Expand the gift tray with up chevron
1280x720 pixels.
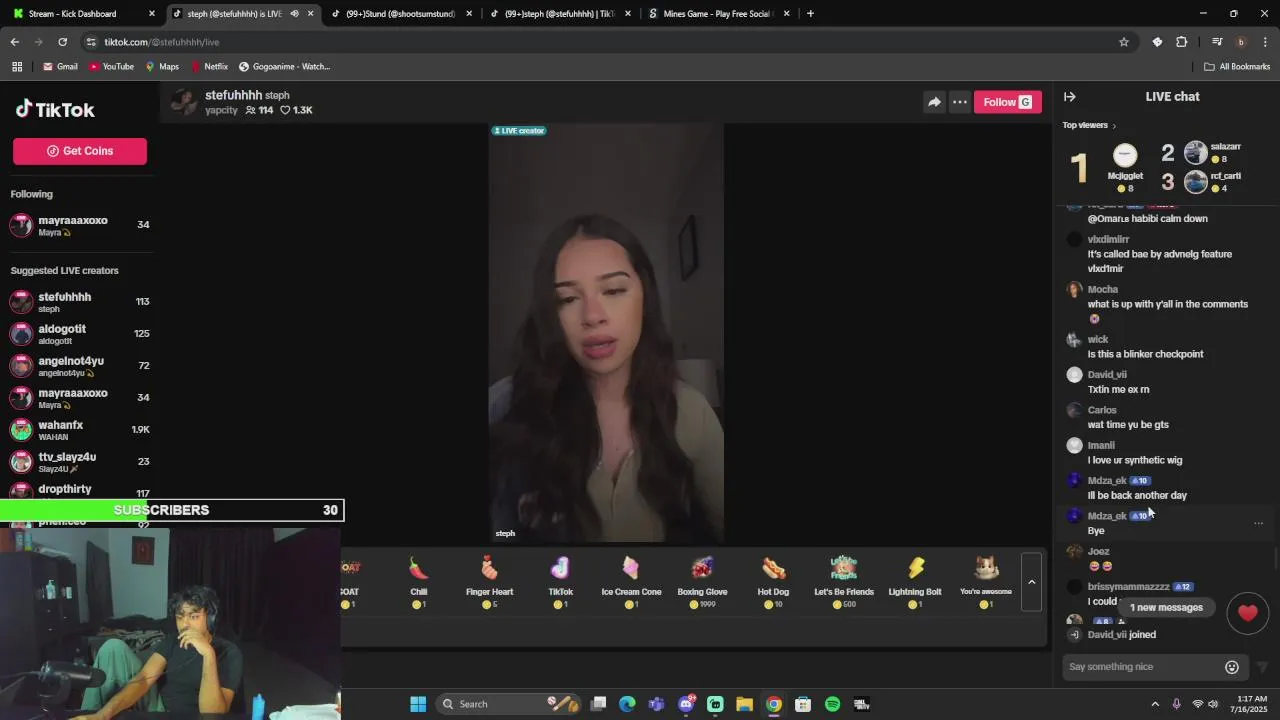1031,582
